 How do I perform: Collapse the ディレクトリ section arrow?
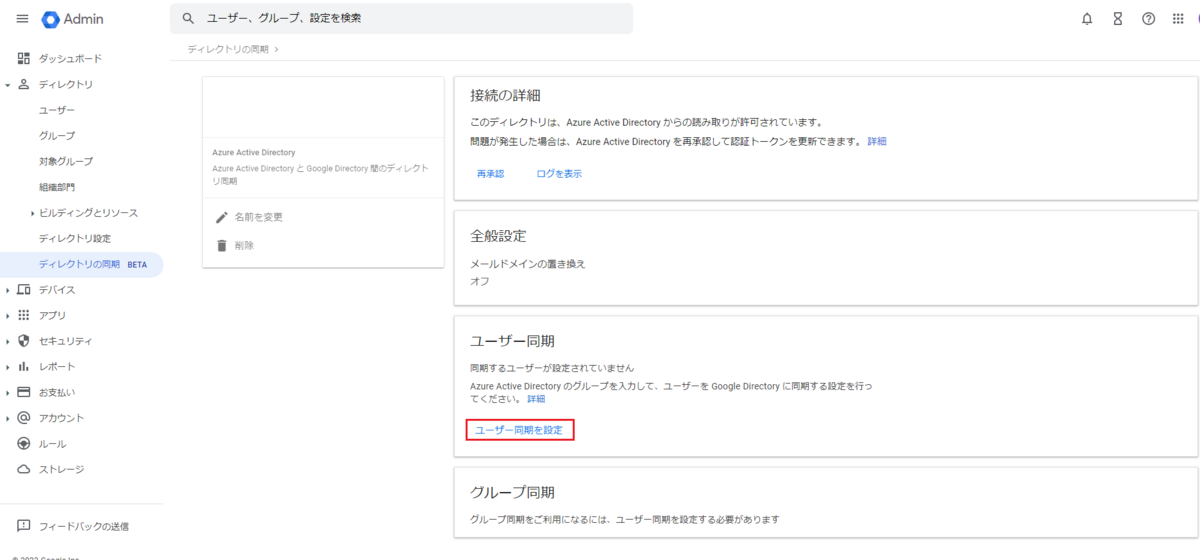coord(8,85)
